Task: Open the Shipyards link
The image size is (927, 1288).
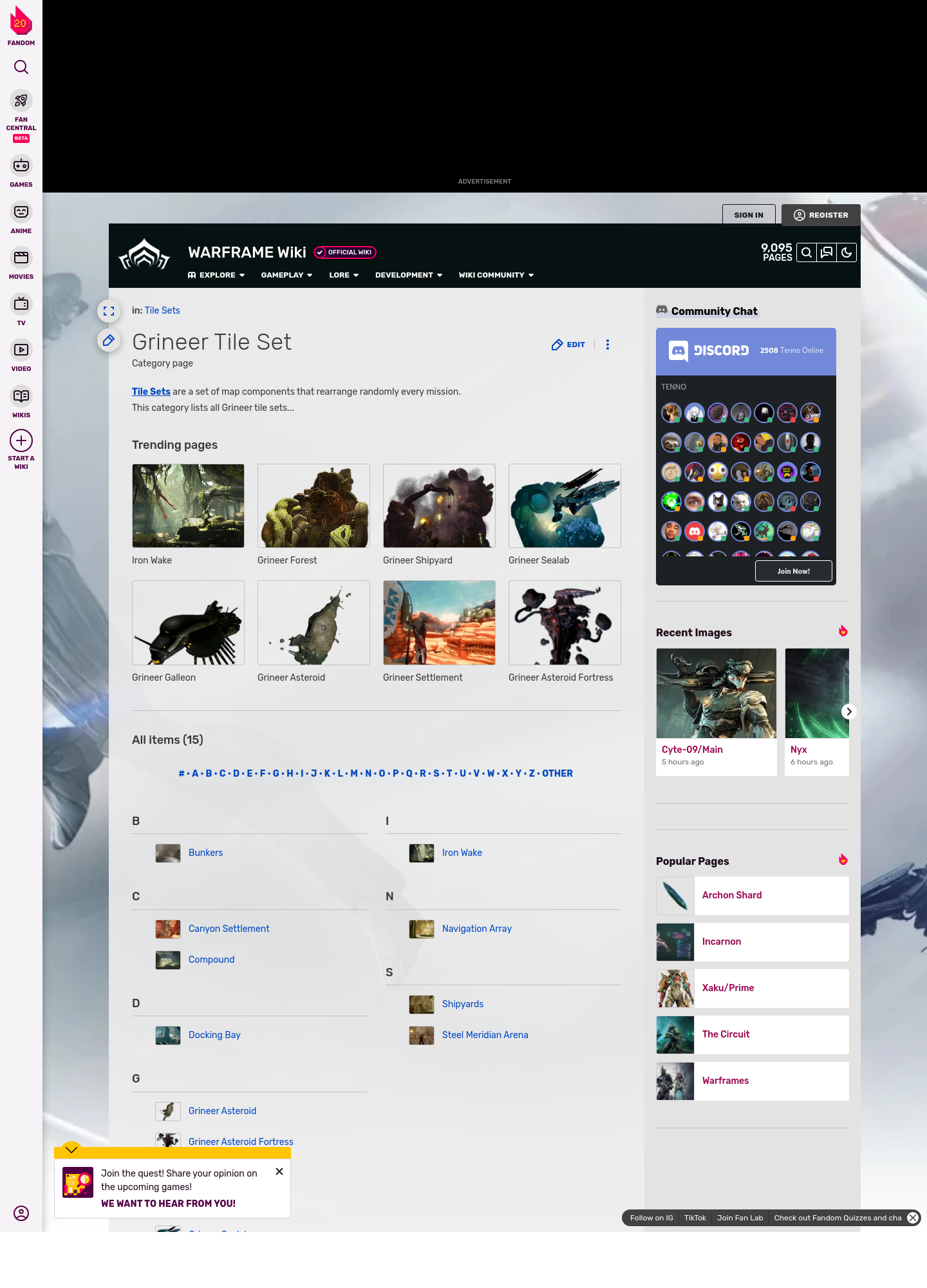Action: (x=463, y=1004)
